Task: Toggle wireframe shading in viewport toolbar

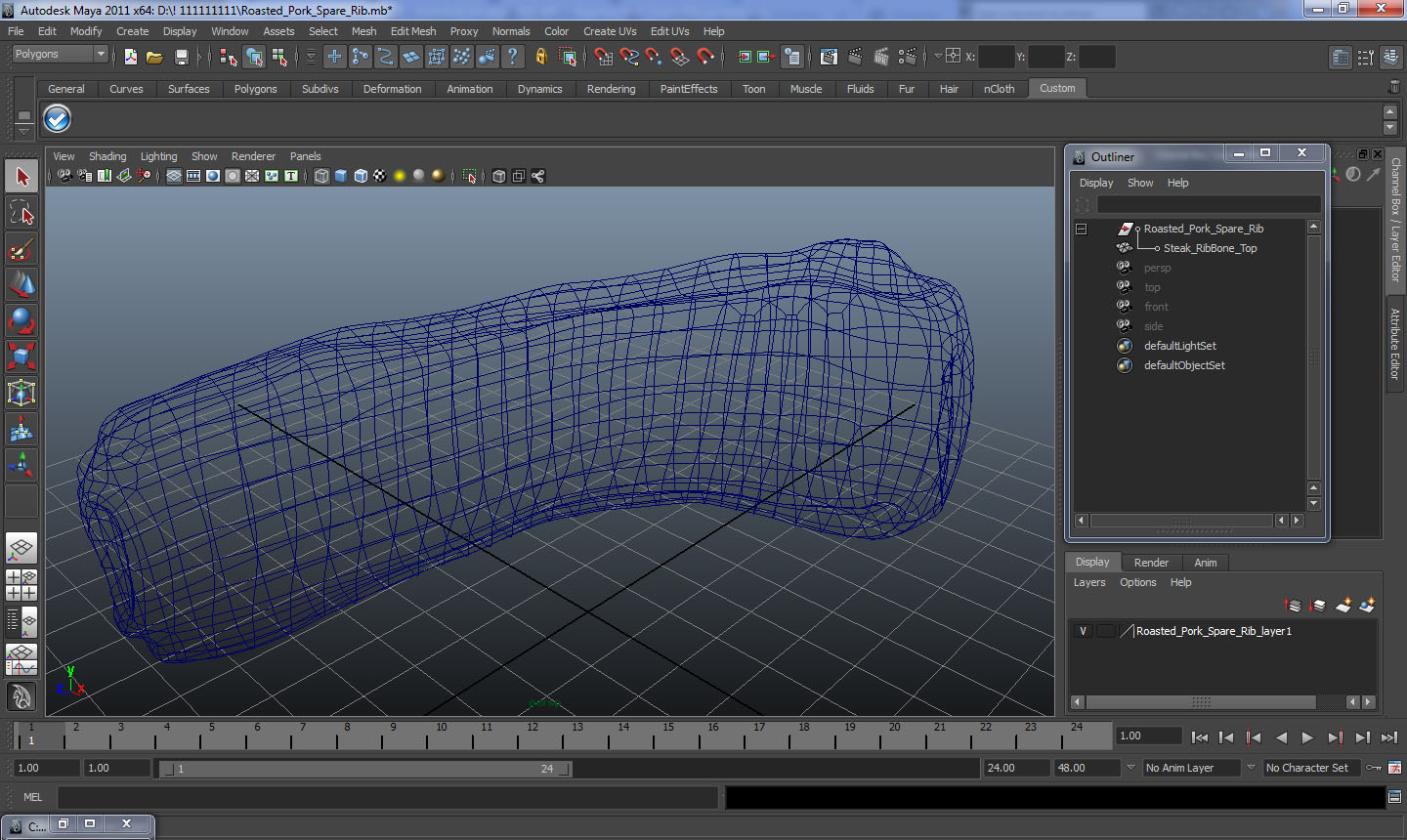Action: point(321,176)
